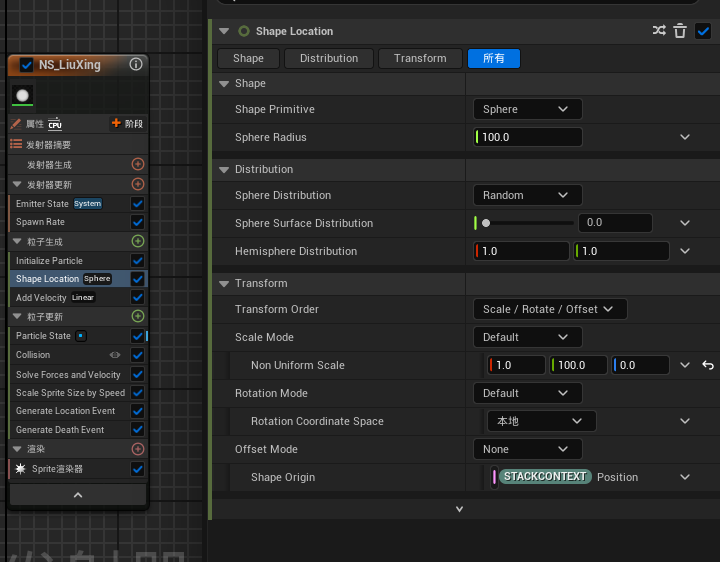Click the Sprite渲染器 starburst icon
This screenshot has height=562, width=720.
pos(21,469)
